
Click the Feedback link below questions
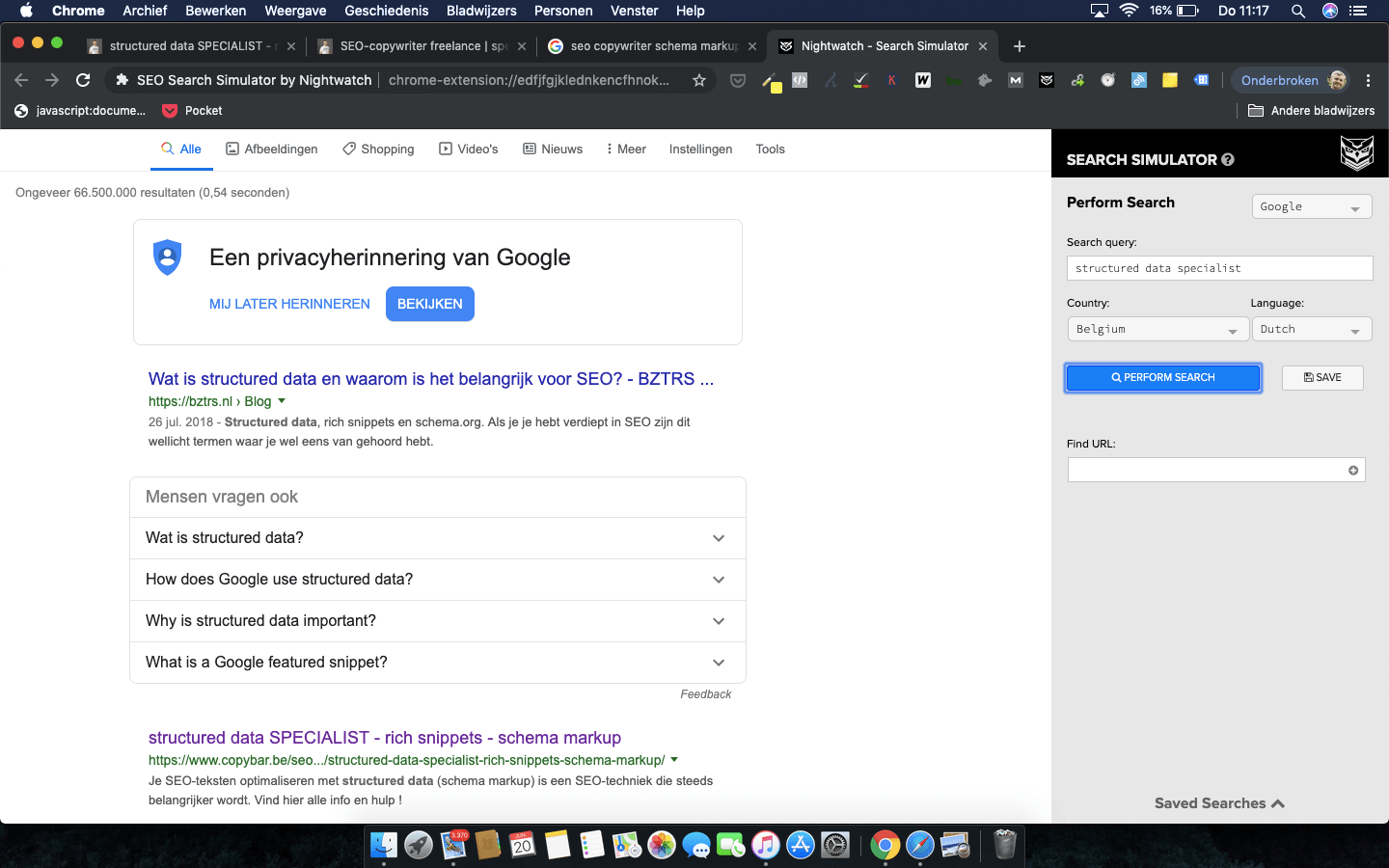point(706,694)
